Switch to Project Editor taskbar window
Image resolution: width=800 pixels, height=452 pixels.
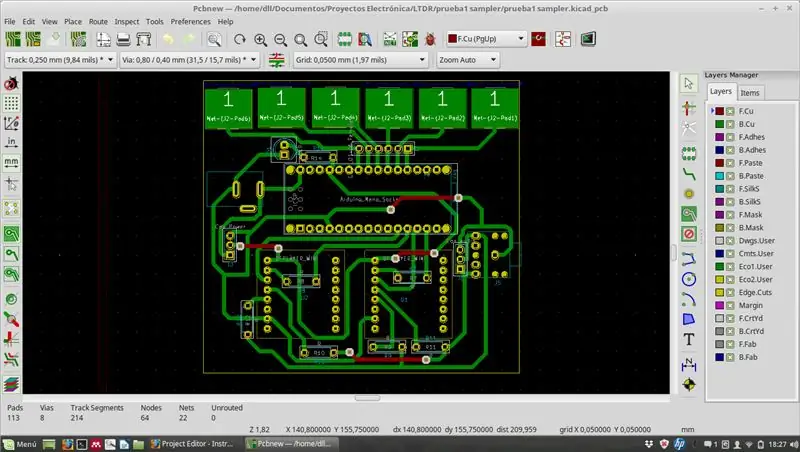pos(192,444)
